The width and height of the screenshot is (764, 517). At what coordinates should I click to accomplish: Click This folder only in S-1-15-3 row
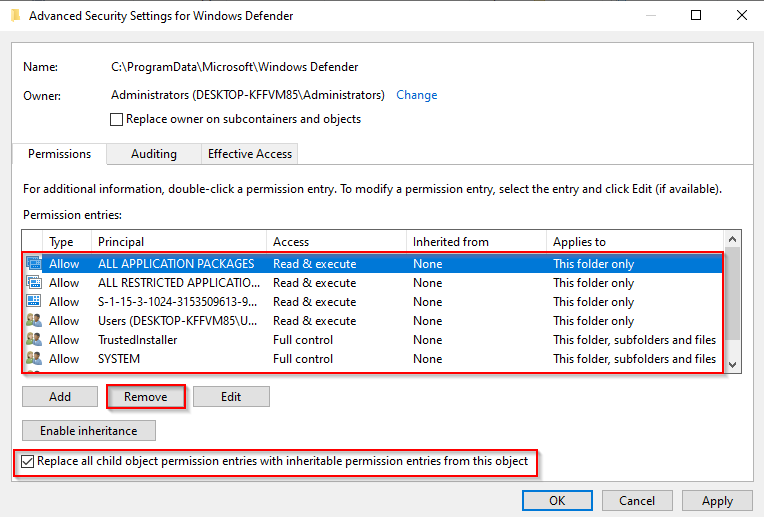point(593,302)
